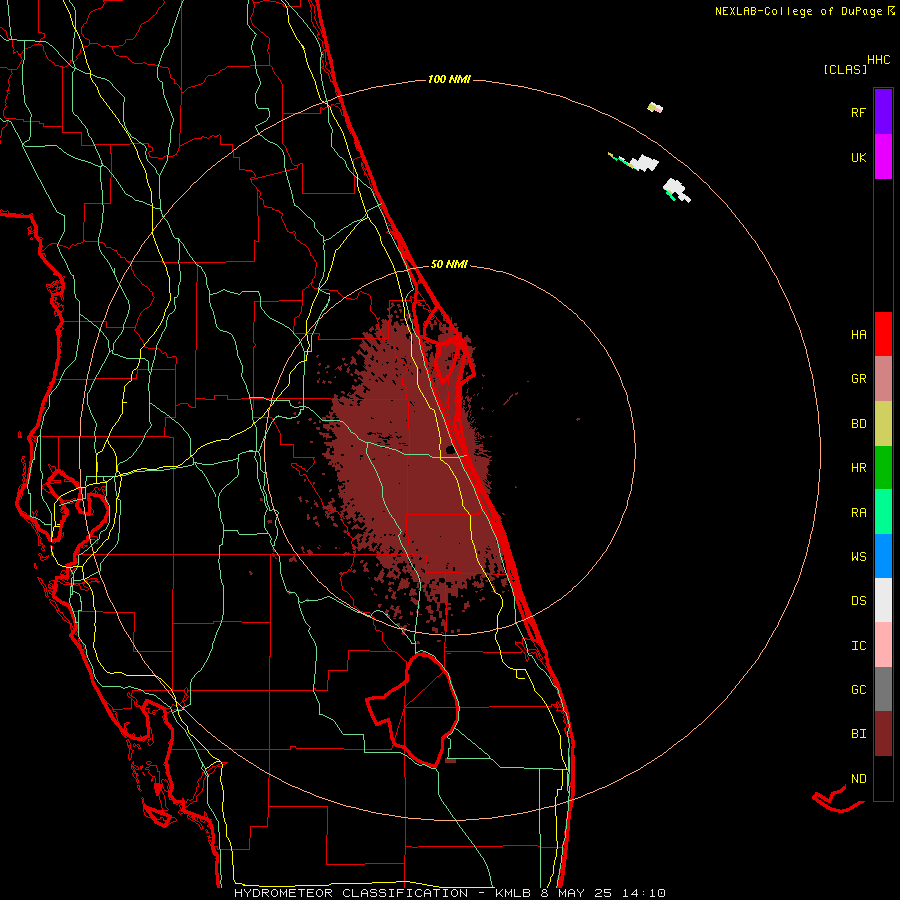Click the '8 MAY 25' date text
900x900 pixels.
(x=577, y=893)
